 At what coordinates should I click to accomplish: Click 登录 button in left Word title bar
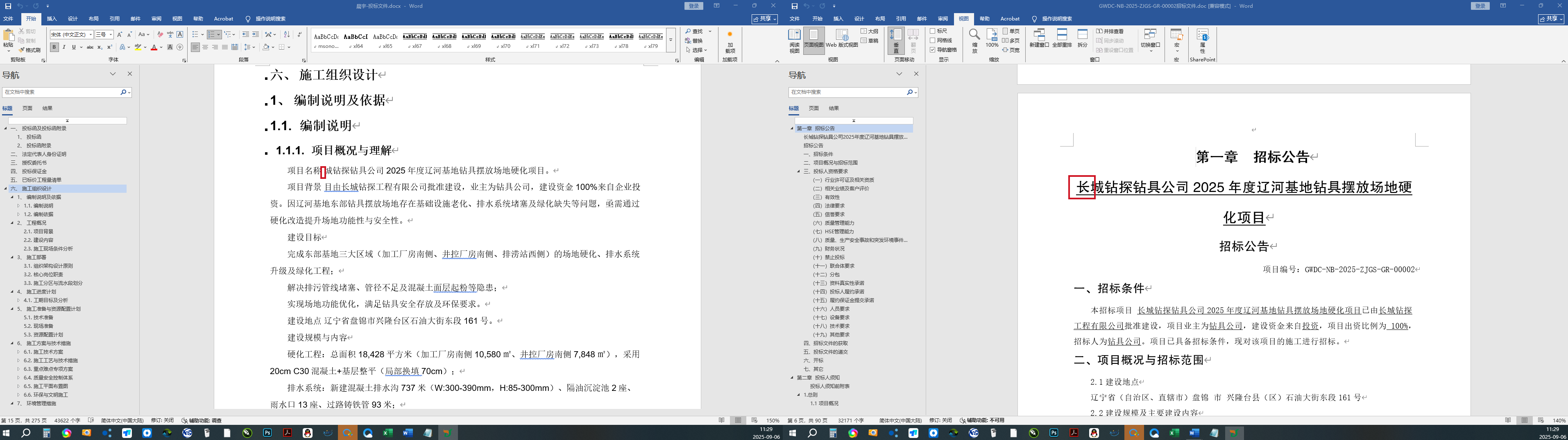[694, 6]
